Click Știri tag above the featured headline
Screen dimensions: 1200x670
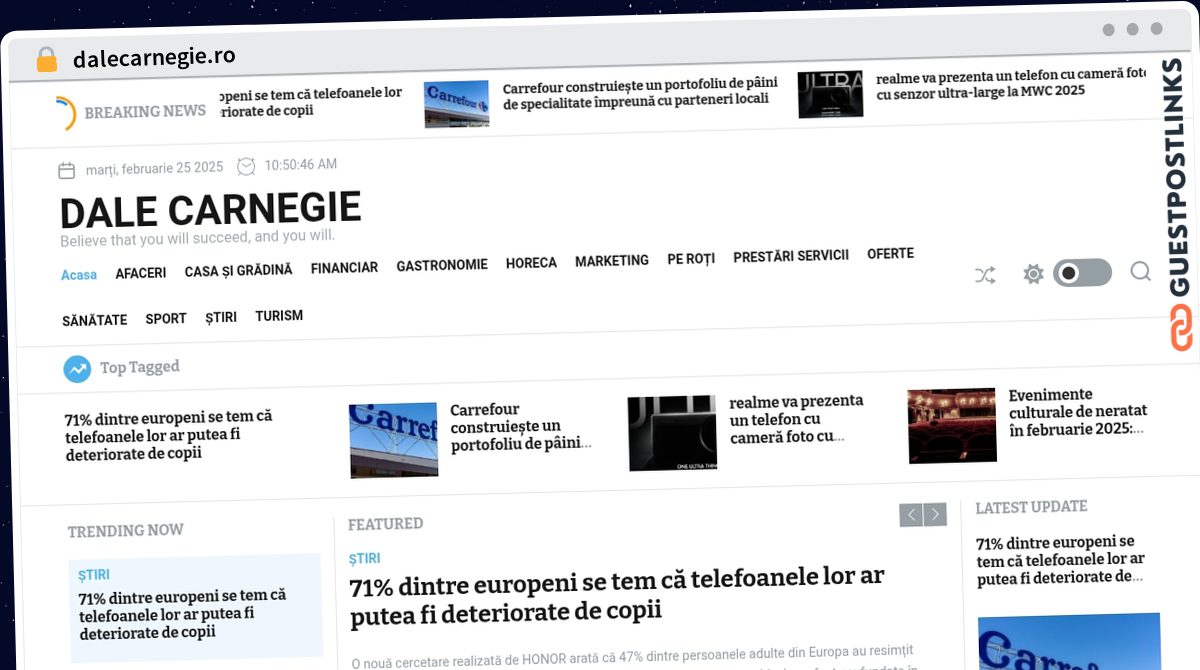click(364, 559)
